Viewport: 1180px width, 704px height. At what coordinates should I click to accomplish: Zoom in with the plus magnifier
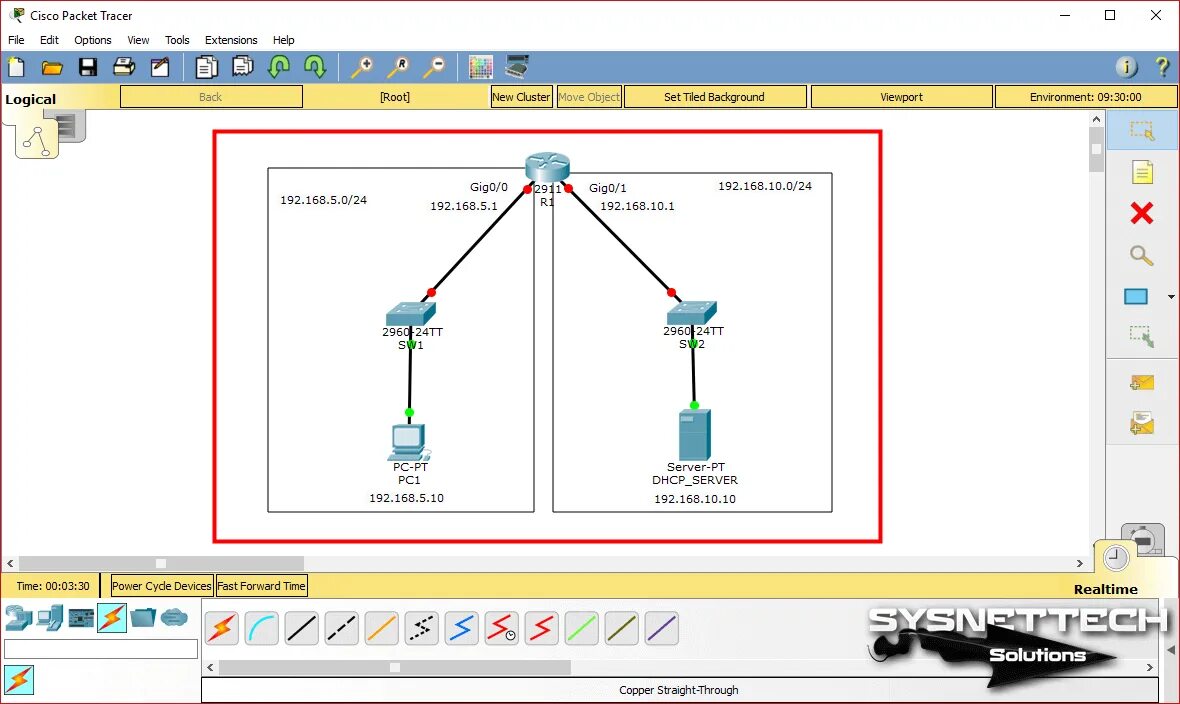(363, 67)
